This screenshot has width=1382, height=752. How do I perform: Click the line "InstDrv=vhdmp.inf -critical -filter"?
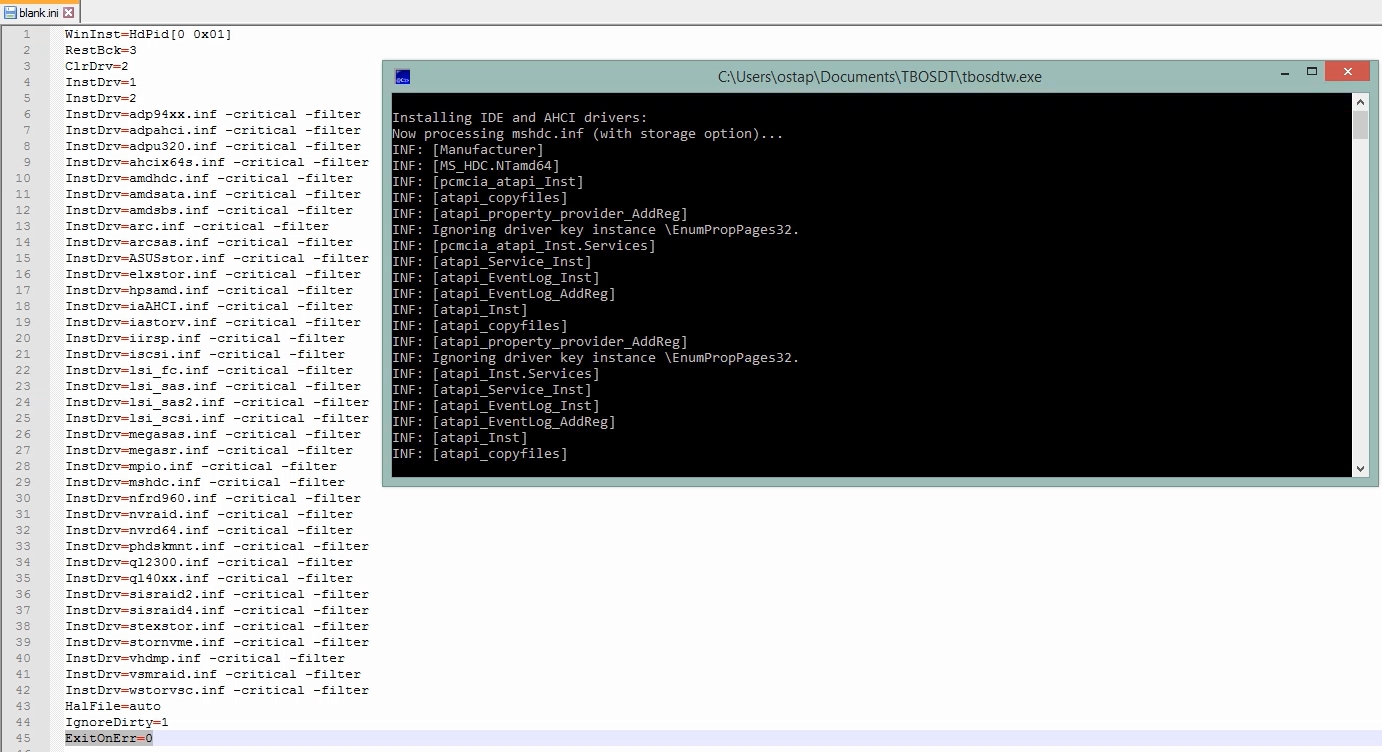(205, 658)
